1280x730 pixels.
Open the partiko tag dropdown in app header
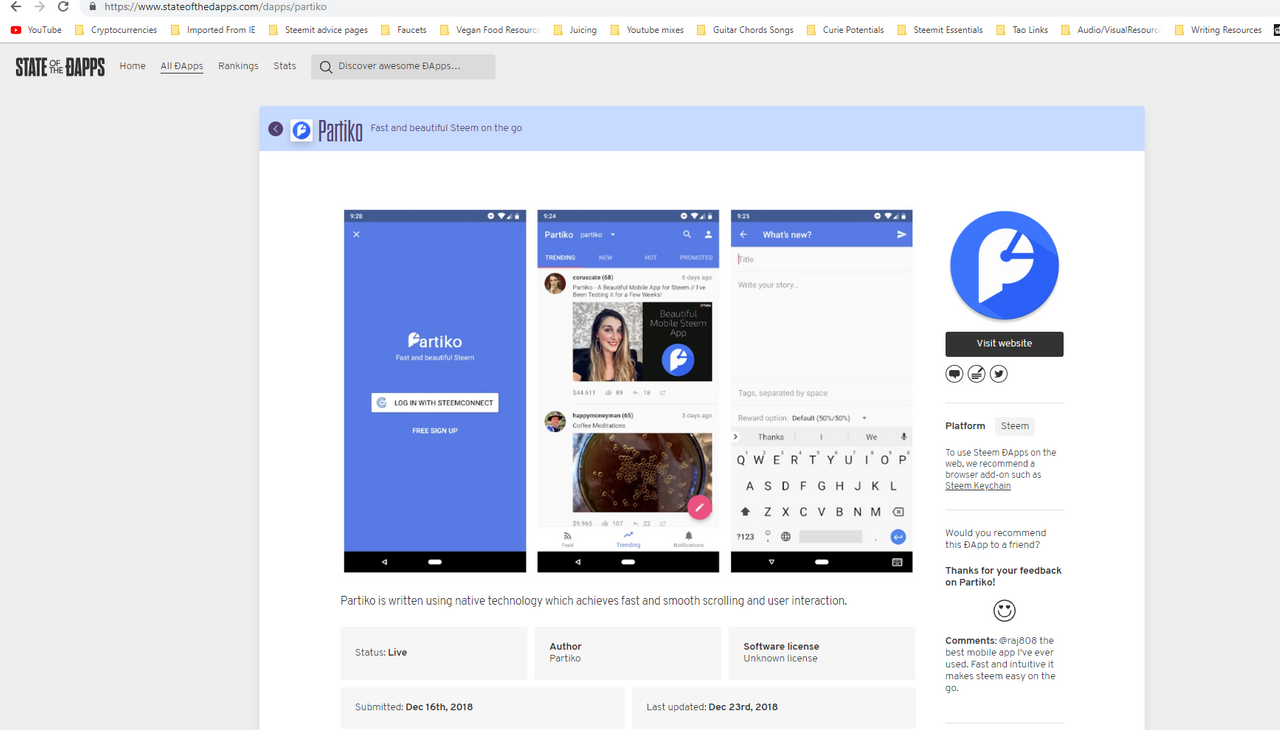(598, 235)
